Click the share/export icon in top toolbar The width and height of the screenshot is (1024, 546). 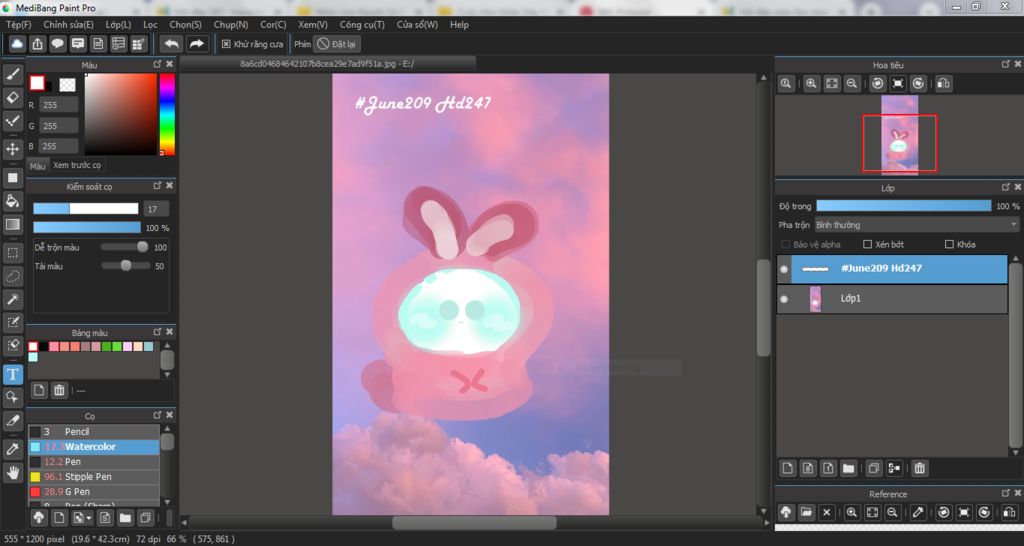[x=38, y=44]
